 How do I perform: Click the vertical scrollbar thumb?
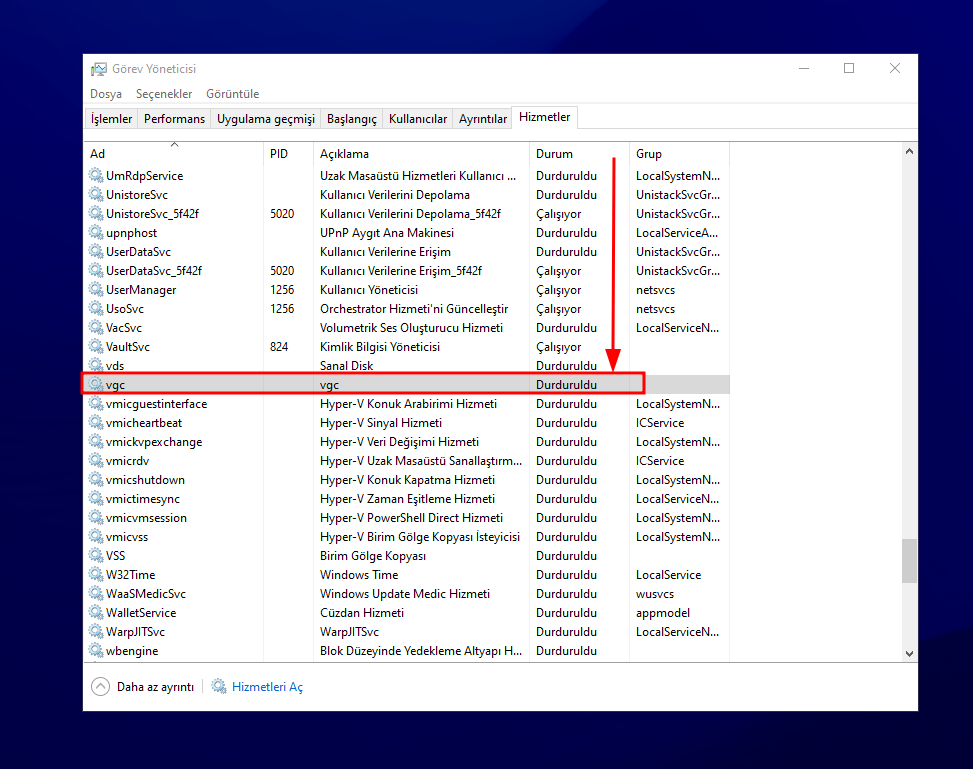point(909,560)
